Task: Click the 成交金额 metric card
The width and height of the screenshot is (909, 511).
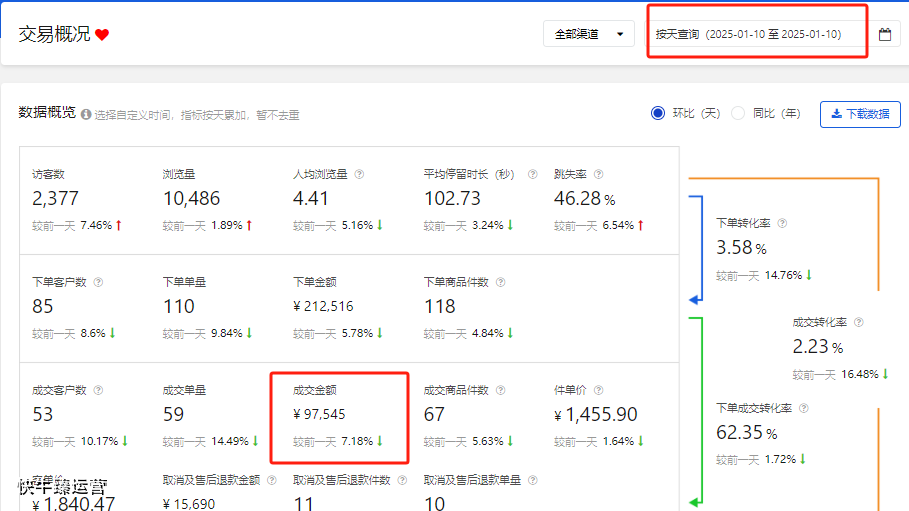Action: click(338, 415)
